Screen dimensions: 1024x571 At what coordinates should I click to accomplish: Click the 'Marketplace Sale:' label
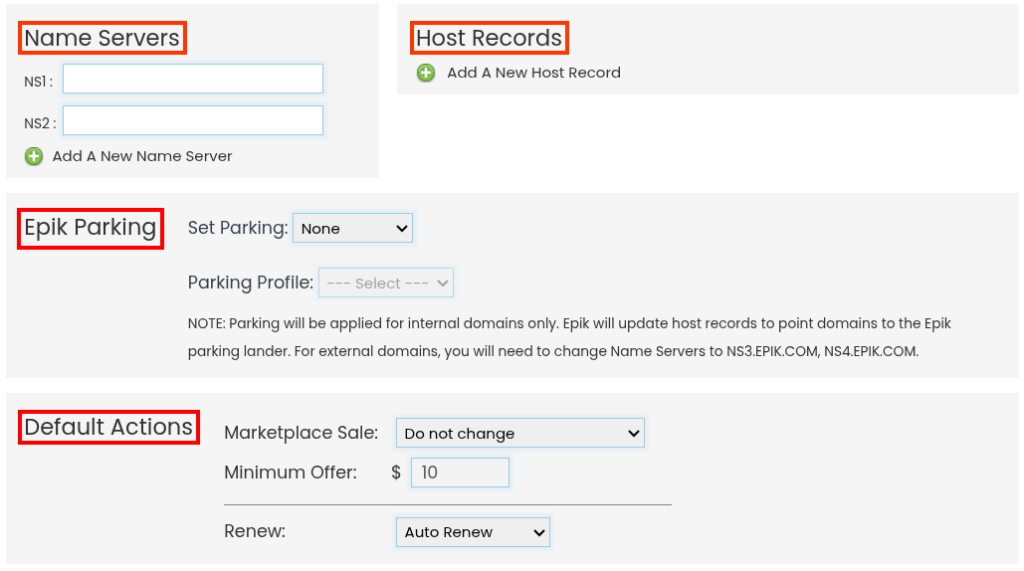click(301, 433)
